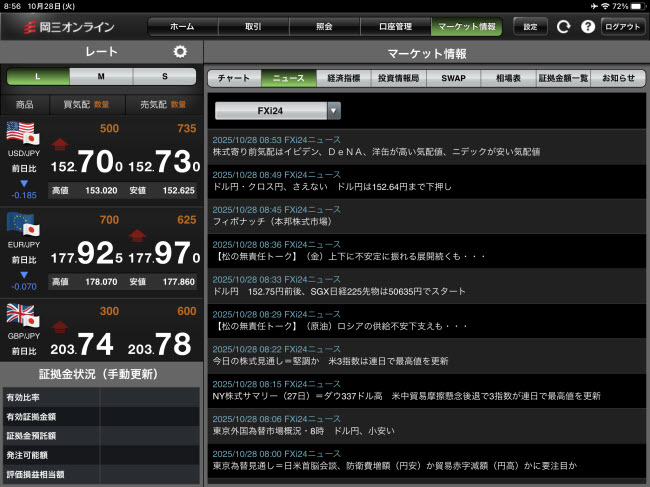Switch rate display size to L

[38, 77]
